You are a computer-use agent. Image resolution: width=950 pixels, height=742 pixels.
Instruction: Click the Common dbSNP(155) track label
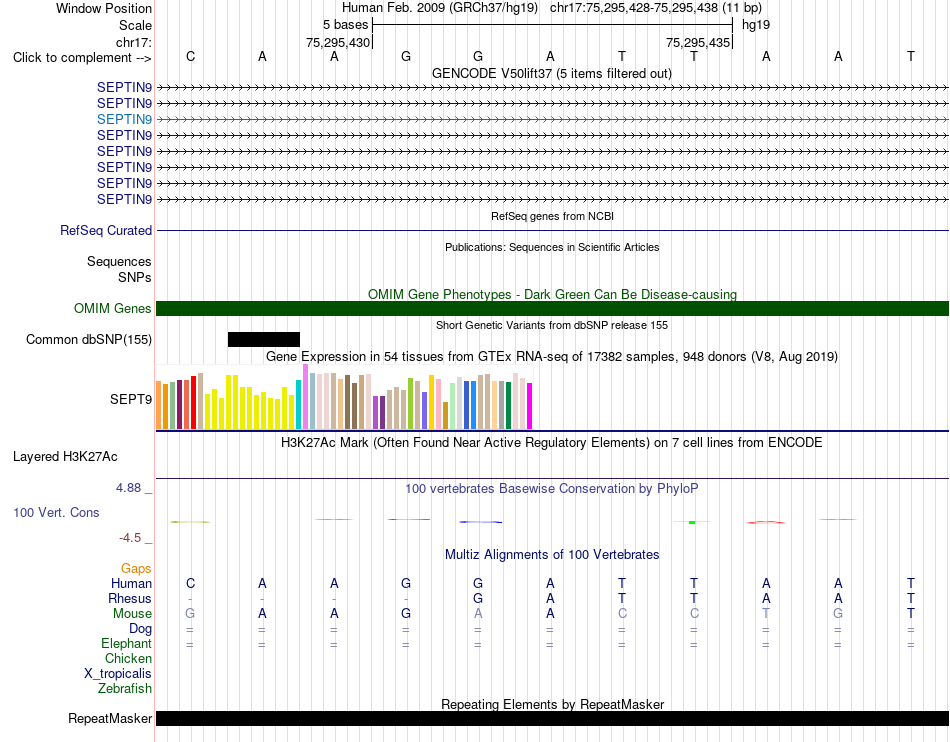pos(89,340)
